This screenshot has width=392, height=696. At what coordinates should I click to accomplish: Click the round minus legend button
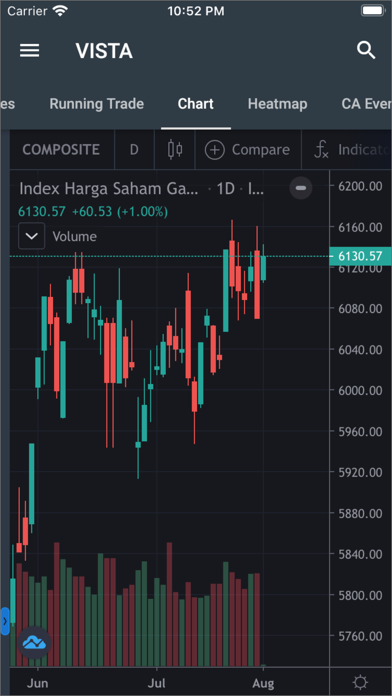point(301,188)
